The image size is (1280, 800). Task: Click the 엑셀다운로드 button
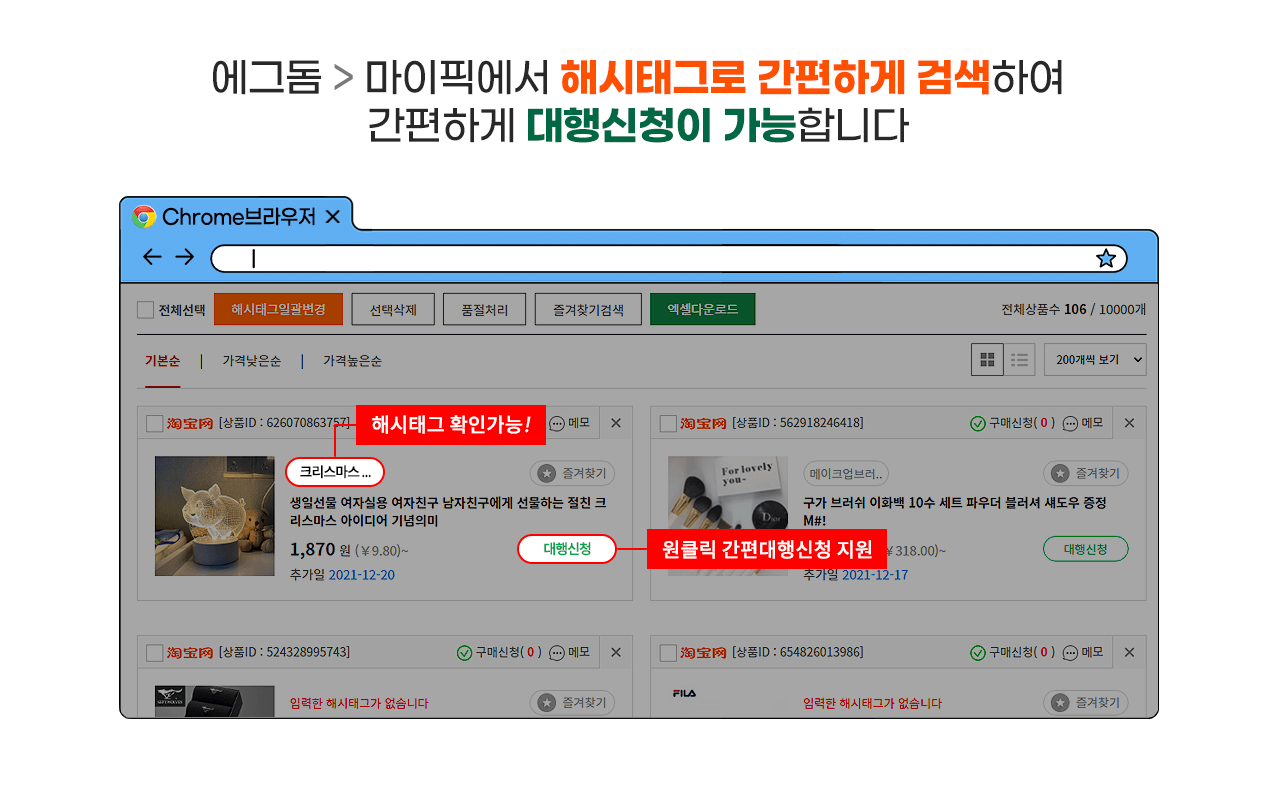[702, 310]
